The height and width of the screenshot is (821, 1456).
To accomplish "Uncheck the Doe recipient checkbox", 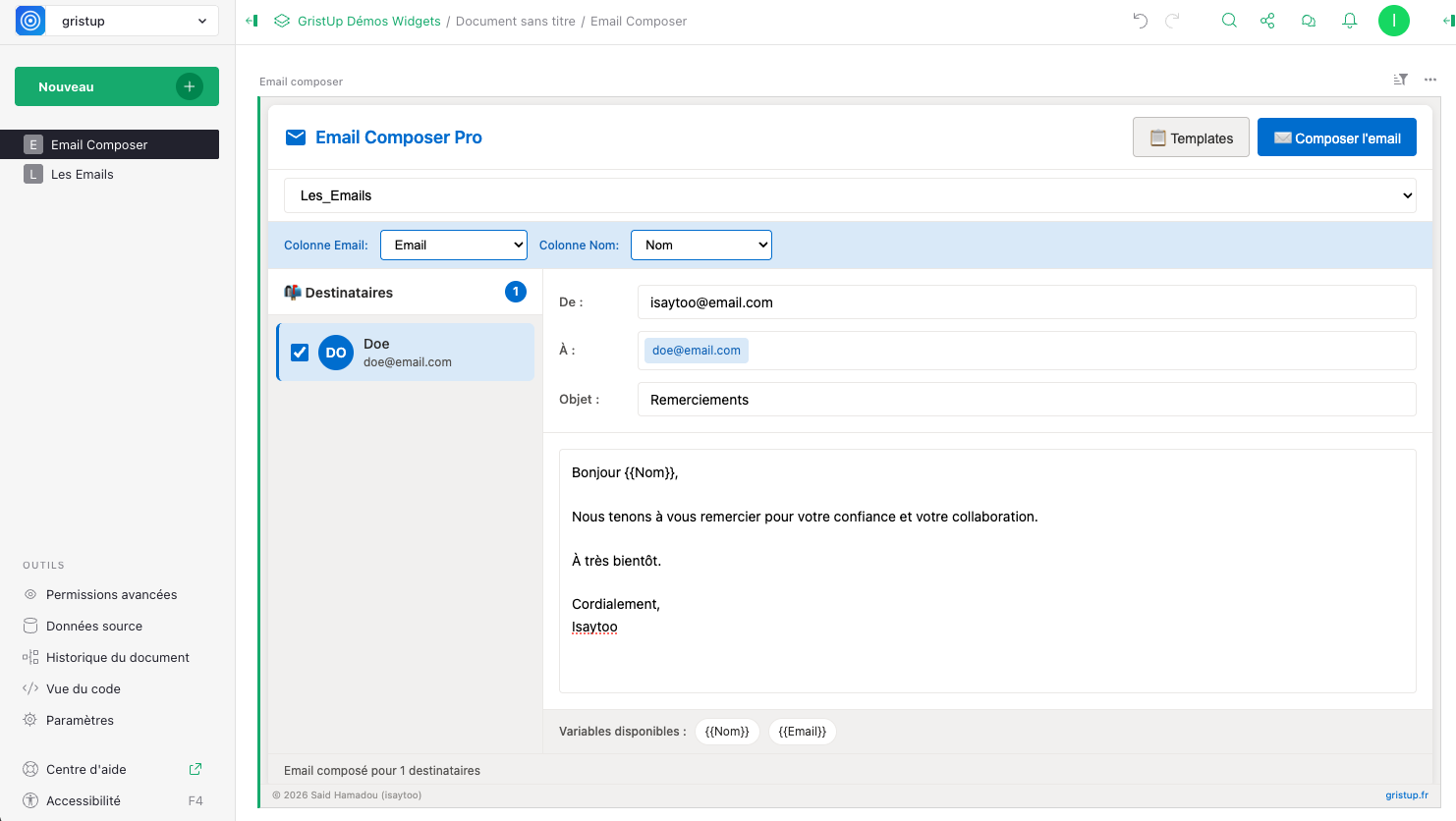I will click(300, 353).
